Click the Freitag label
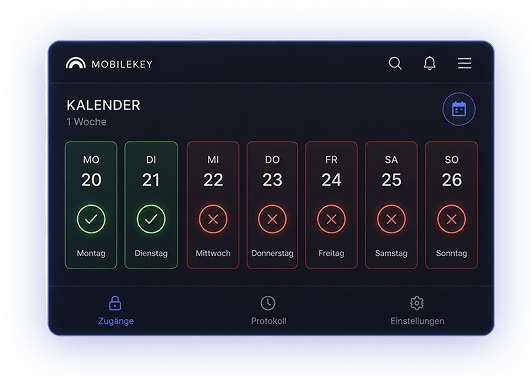Viewport: 531px width, 376px height. (331, 253)
